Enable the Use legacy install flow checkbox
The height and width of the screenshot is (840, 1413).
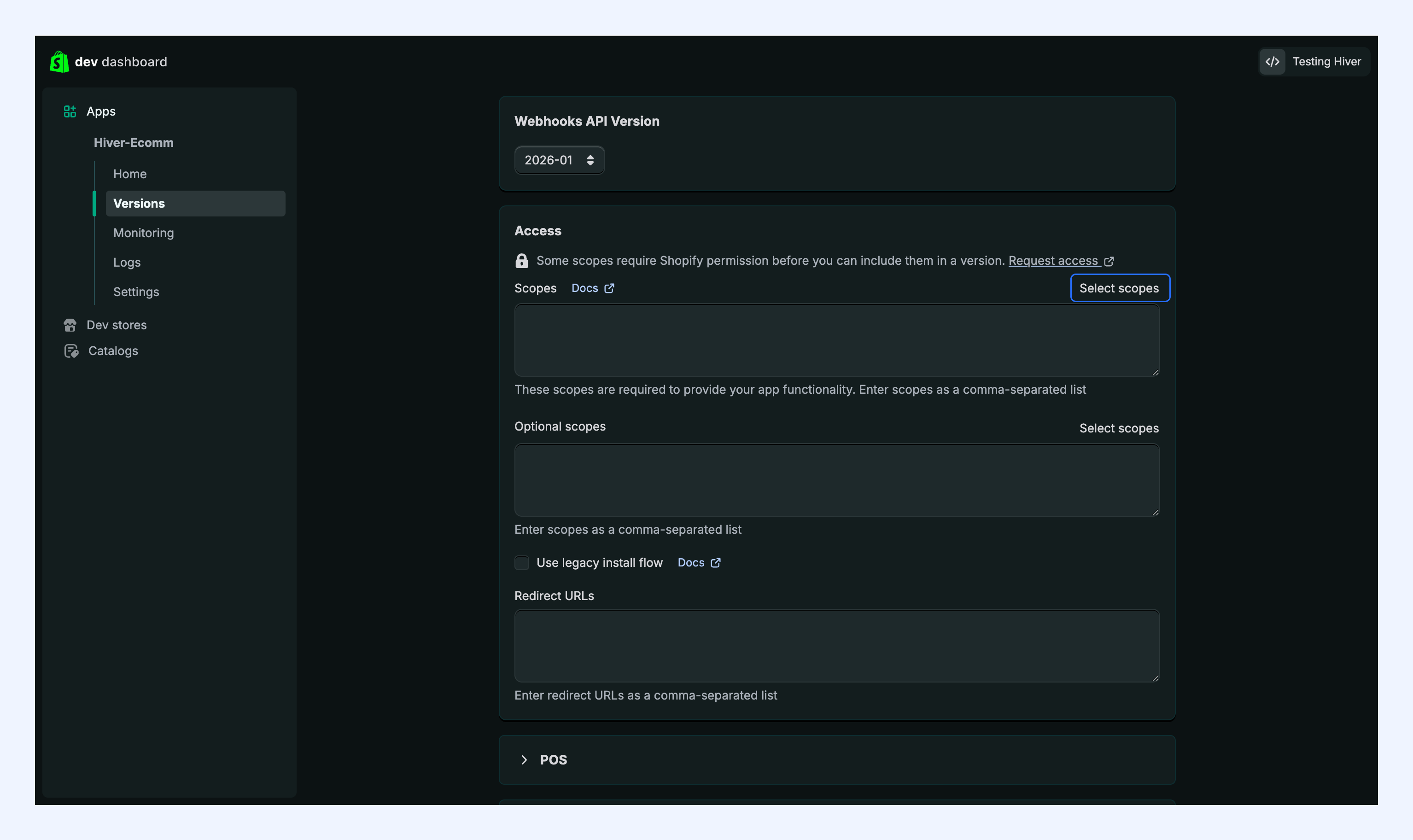click(521, 563)
